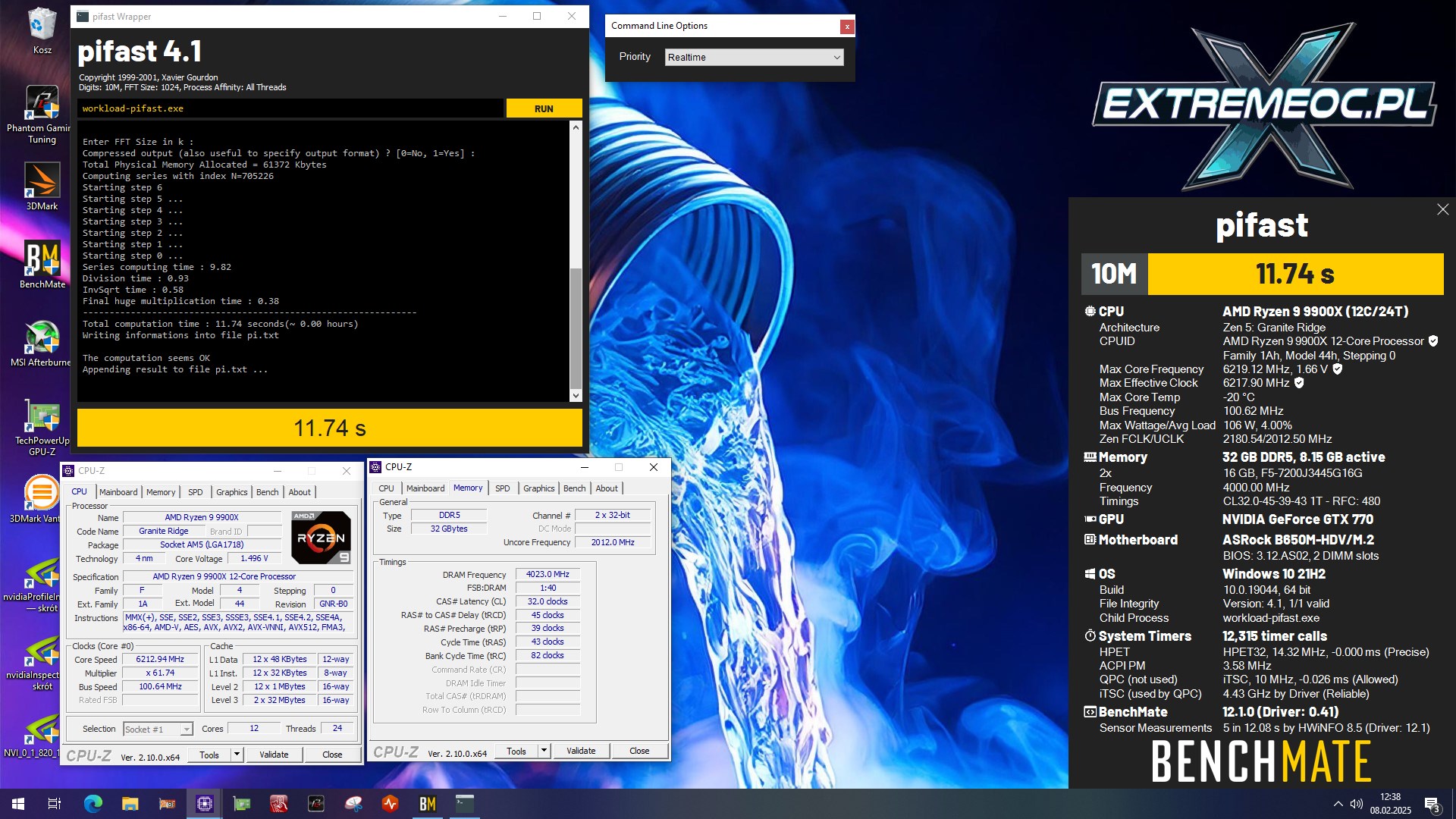This screenshot has height=819, width=1456.
Task: Click the console scrollbar up arrow
Action: click(x=576, y=127)
